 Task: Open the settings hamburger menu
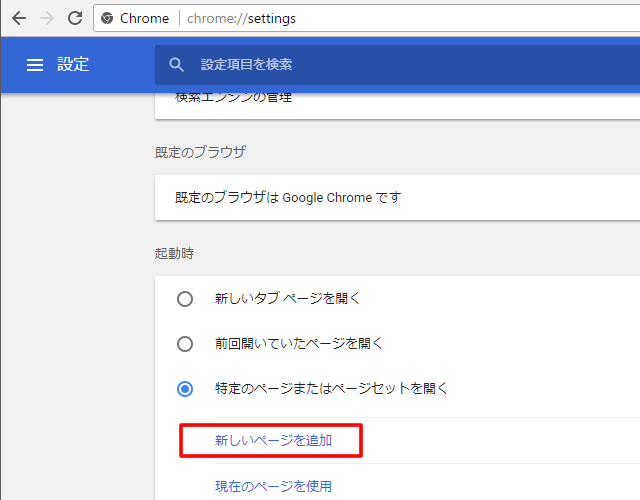point(35,64)
